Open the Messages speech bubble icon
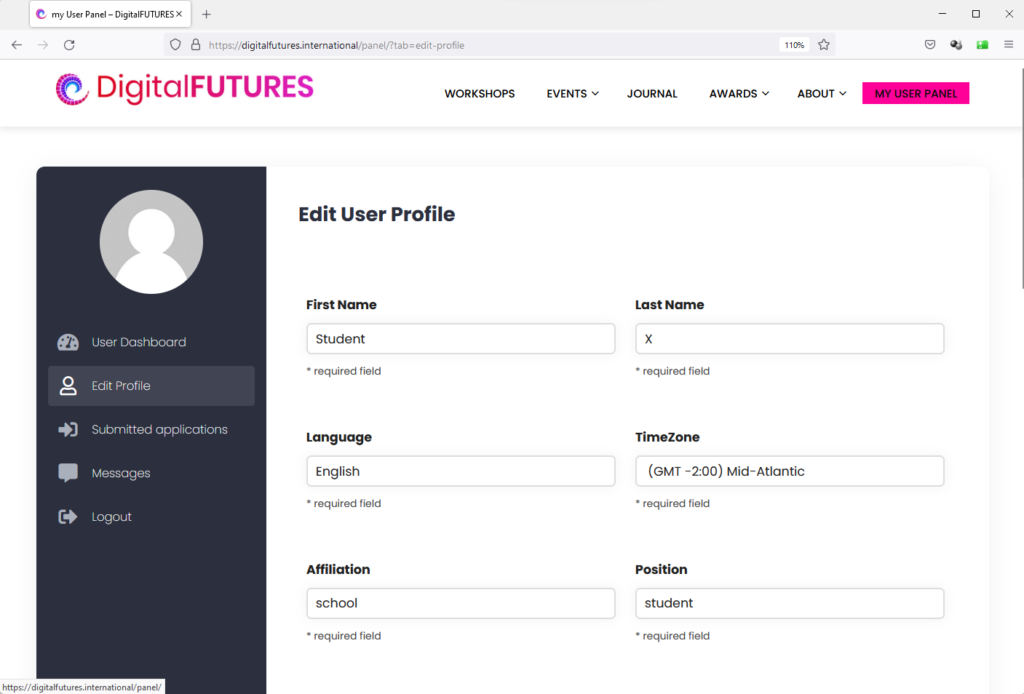1024x694 pixels. 68,473
